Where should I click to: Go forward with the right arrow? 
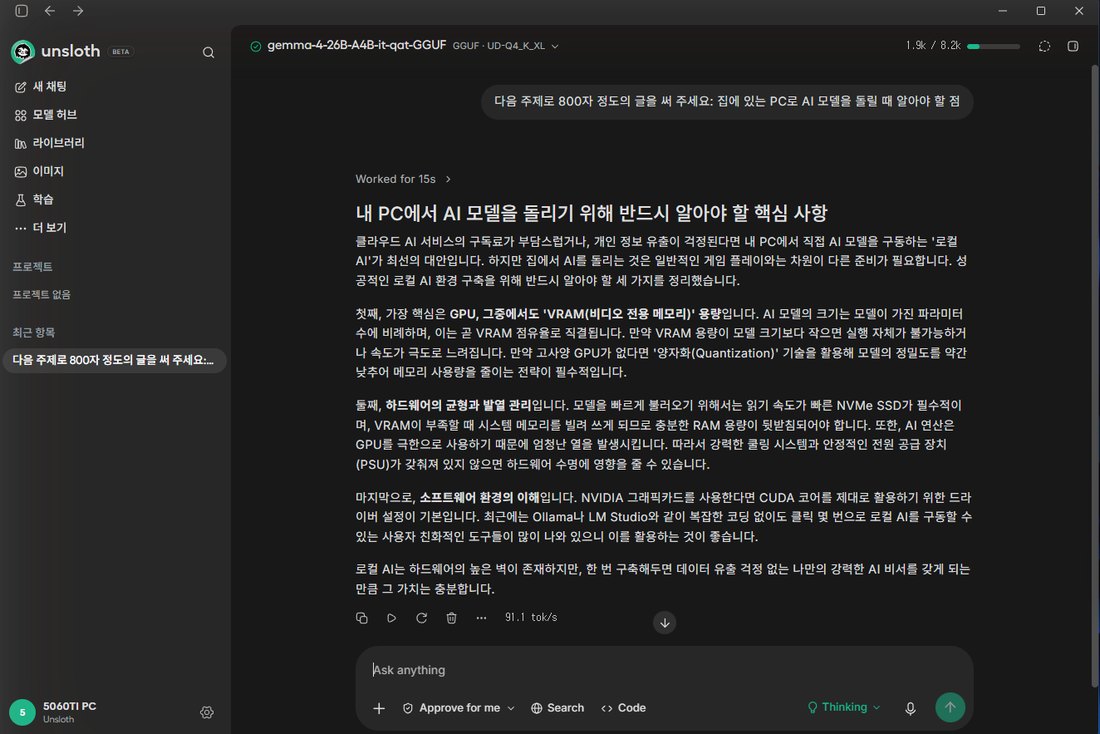78,11
